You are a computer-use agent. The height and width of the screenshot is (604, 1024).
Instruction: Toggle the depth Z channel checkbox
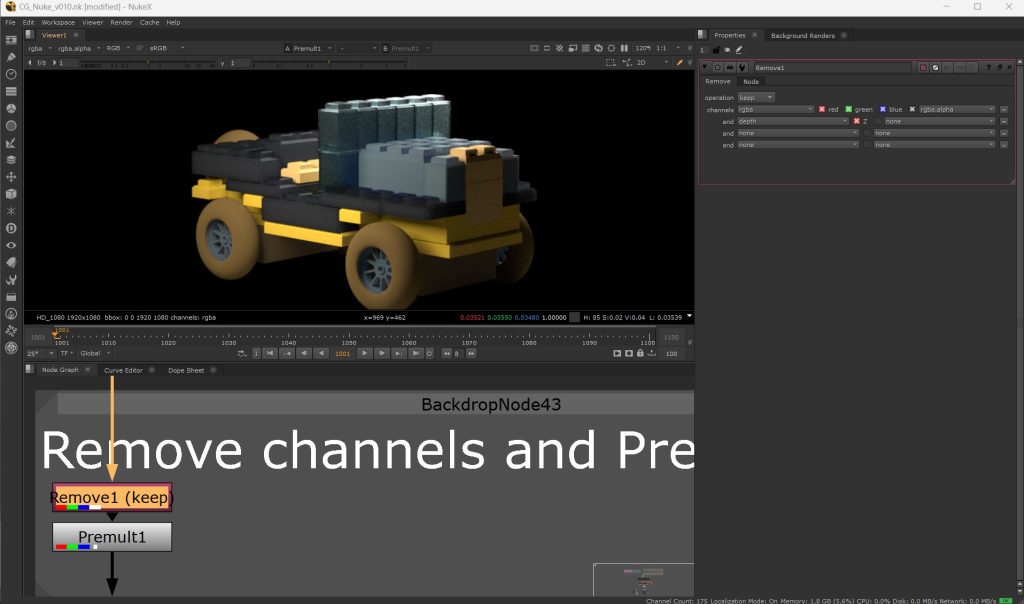click(x=856, y=121)
